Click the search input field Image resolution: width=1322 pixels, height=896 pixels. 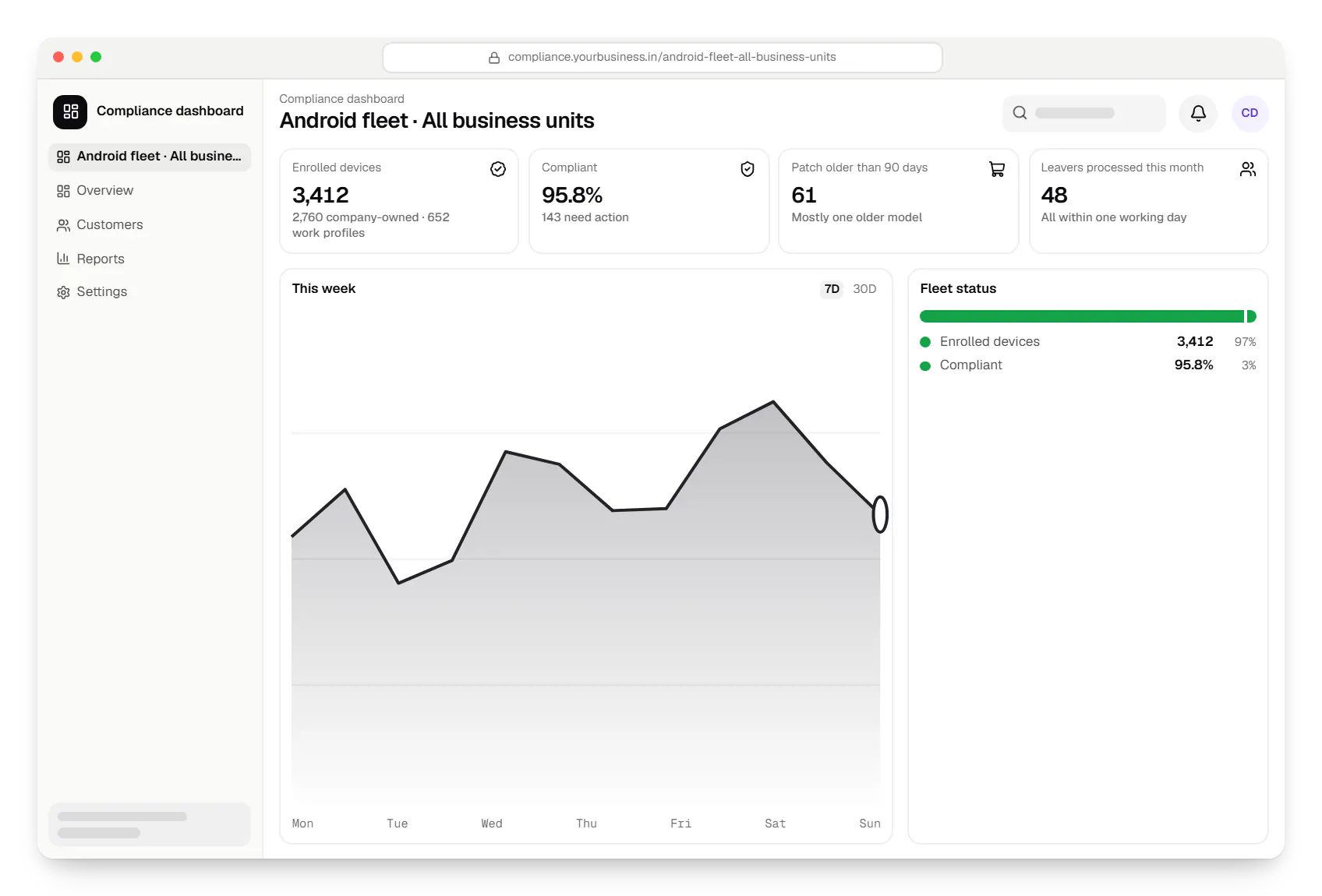(1084, 113)
